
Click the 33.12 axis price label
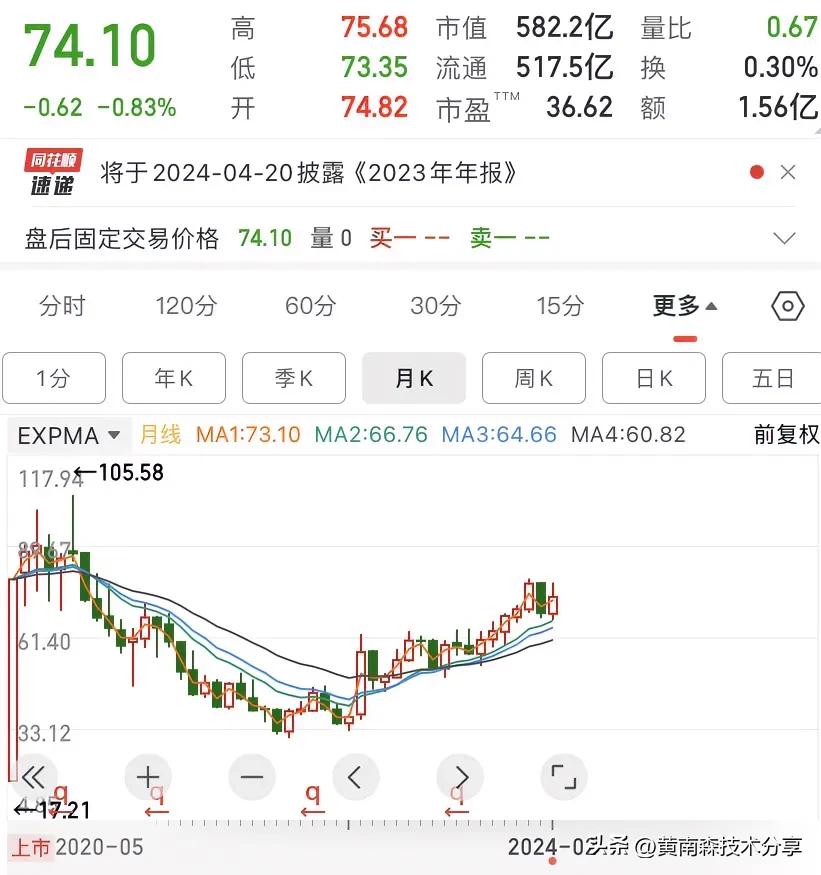pos(44,733)
